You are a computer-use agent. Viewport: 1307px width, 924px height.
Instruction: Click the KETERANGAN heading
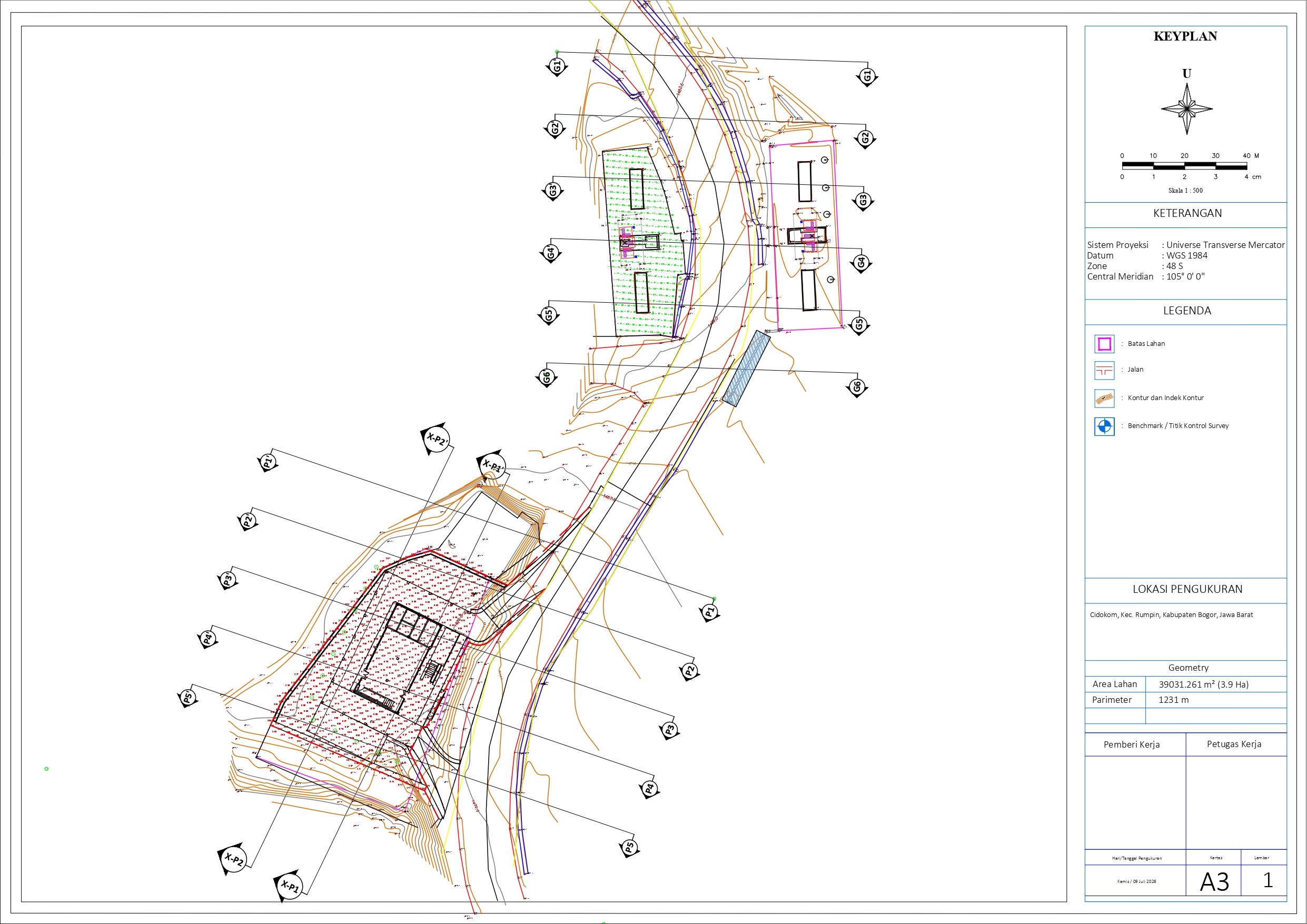pyautogui.click(x=1187, y=213)
